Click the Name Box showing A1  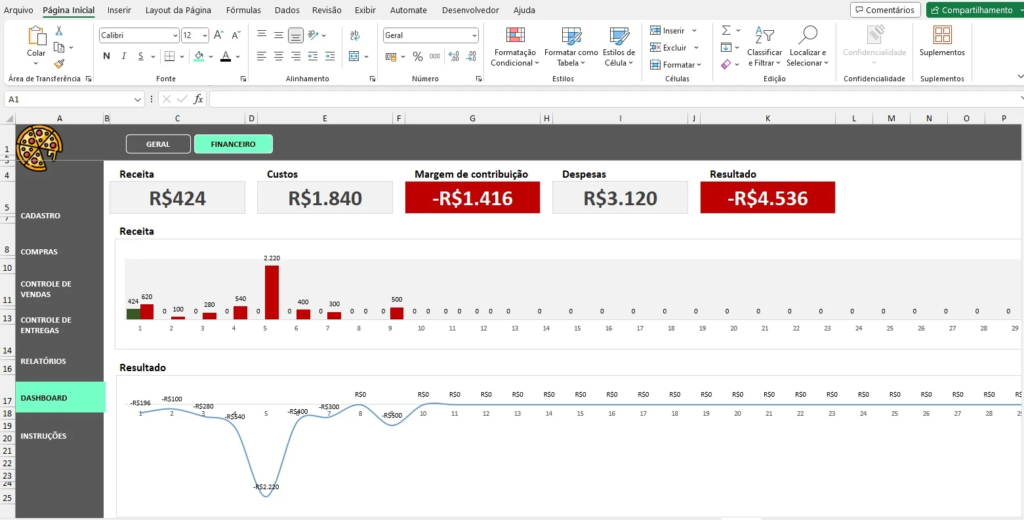tap(70, 99)
